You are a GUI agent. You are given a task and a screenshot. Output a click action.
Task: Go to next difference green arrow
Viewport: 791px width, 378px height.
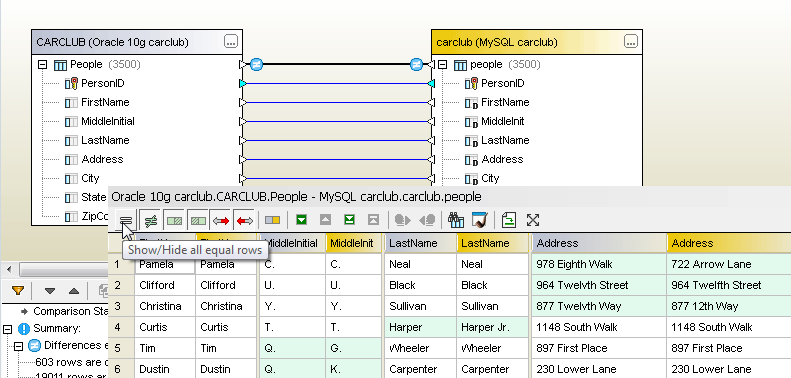pyautogui.click(x=301, y=220)
